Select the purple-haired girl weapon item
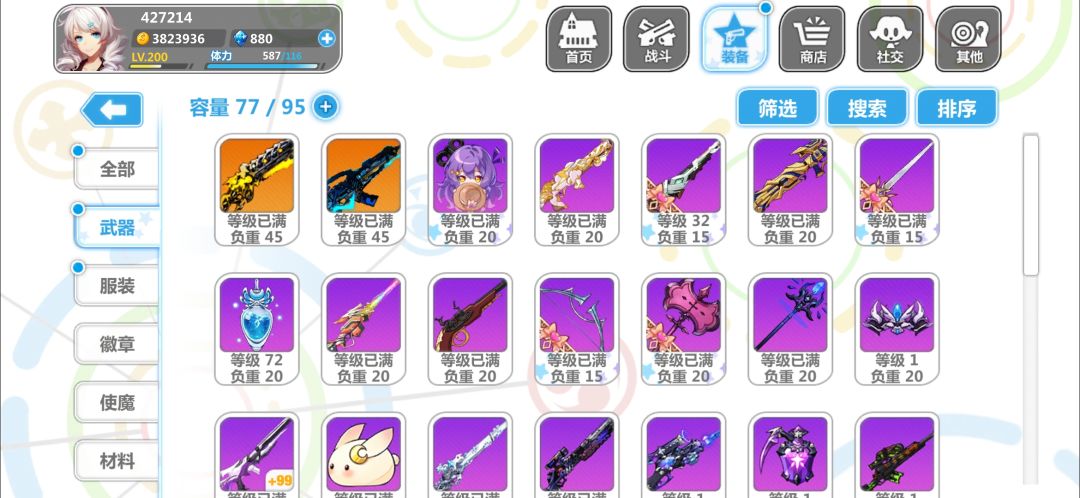This screenshot has height=498, width=1080. [470, 190]
